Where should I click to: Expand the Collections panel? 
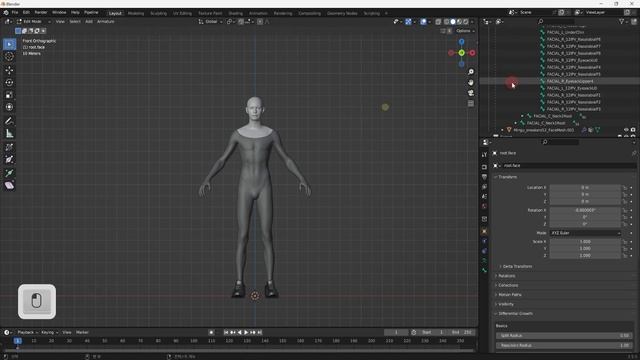[x=507, y=285]
